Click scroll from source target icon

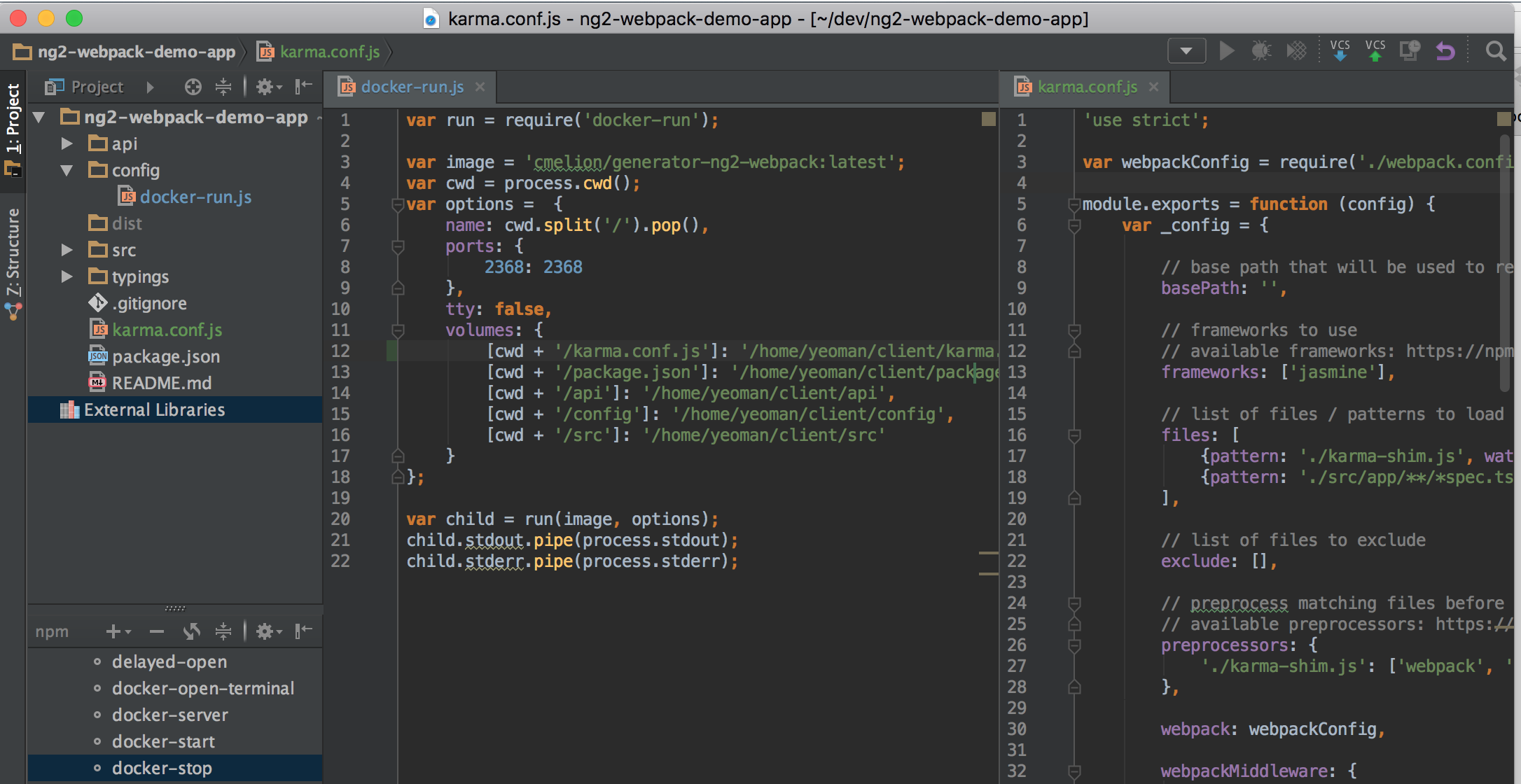(x=193, y=87)
